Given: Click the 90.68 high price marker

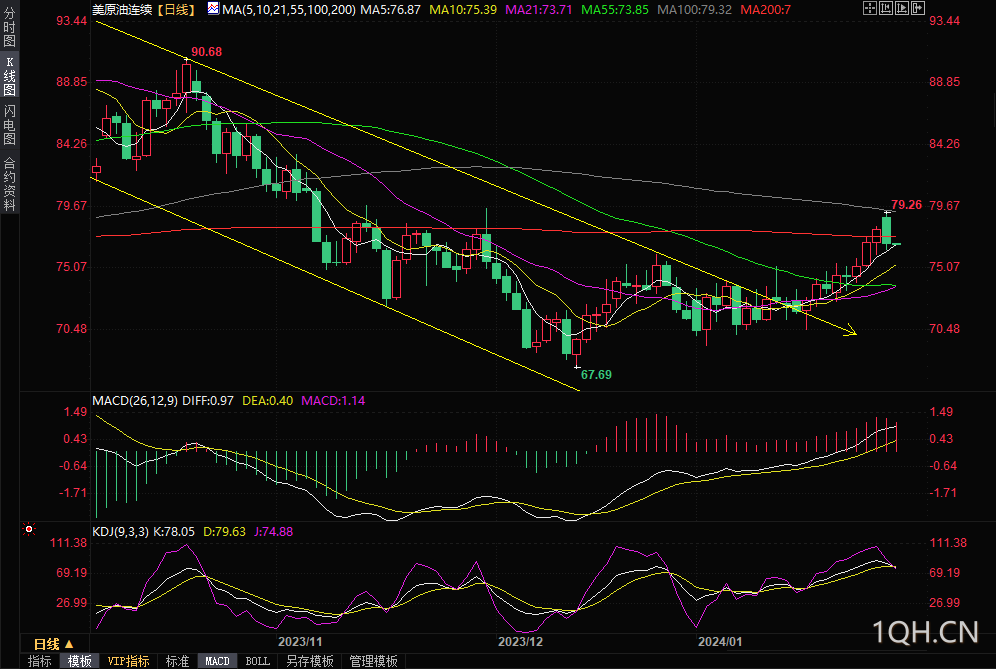Looking at the screenshot, I should [206, 52].
